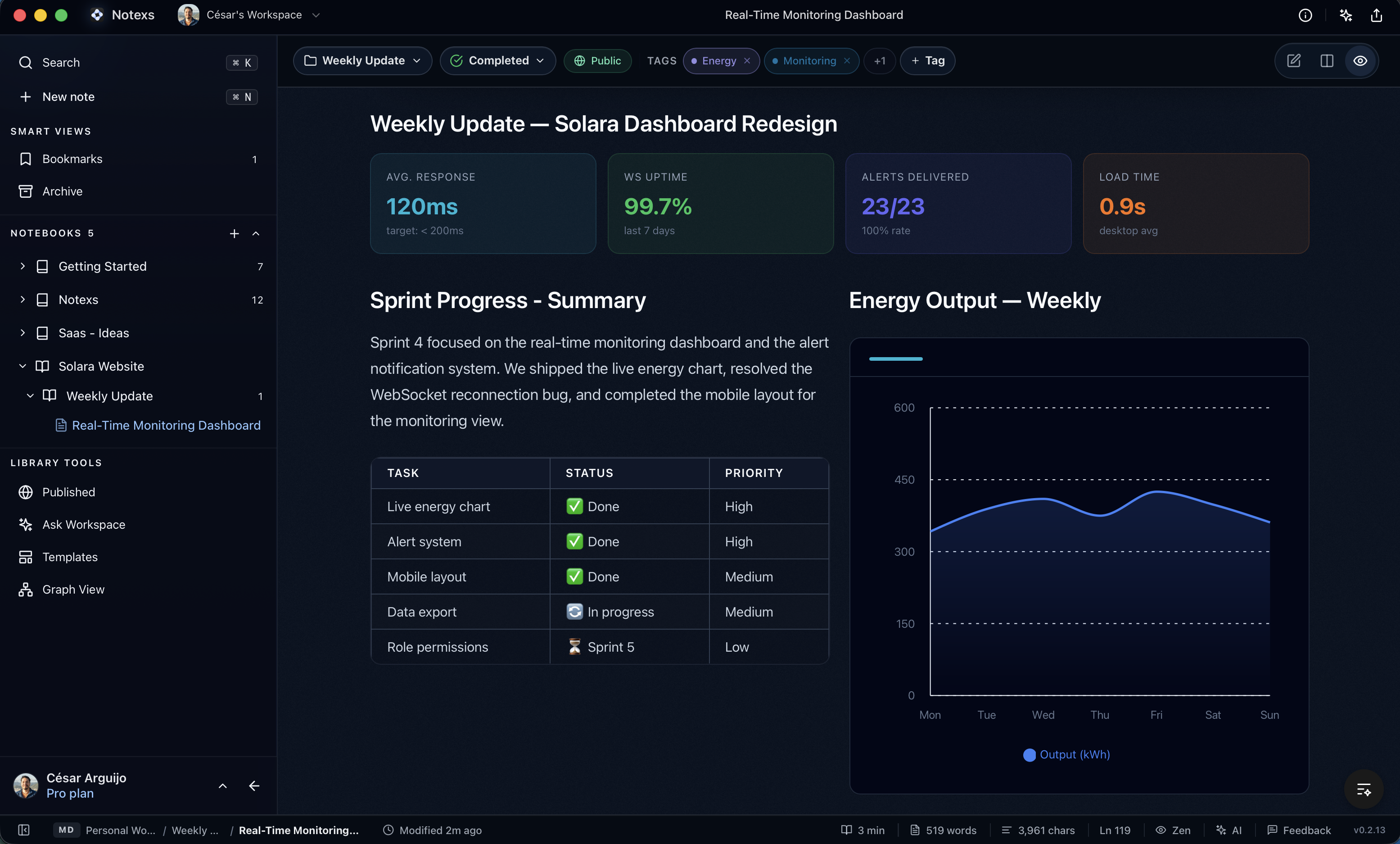Open Archive smart view
1400x844 pixels.
[x=138, y=191]
